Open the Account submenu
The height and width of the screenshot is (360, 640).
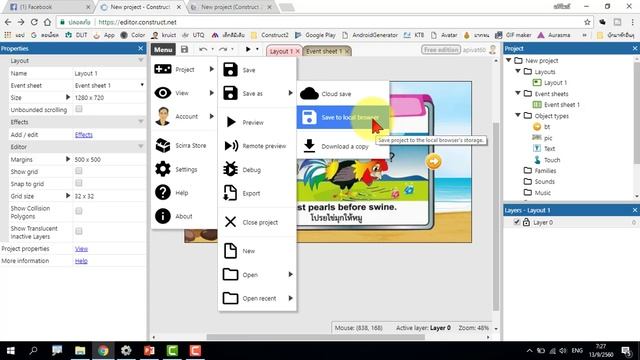tap(184, 116)
